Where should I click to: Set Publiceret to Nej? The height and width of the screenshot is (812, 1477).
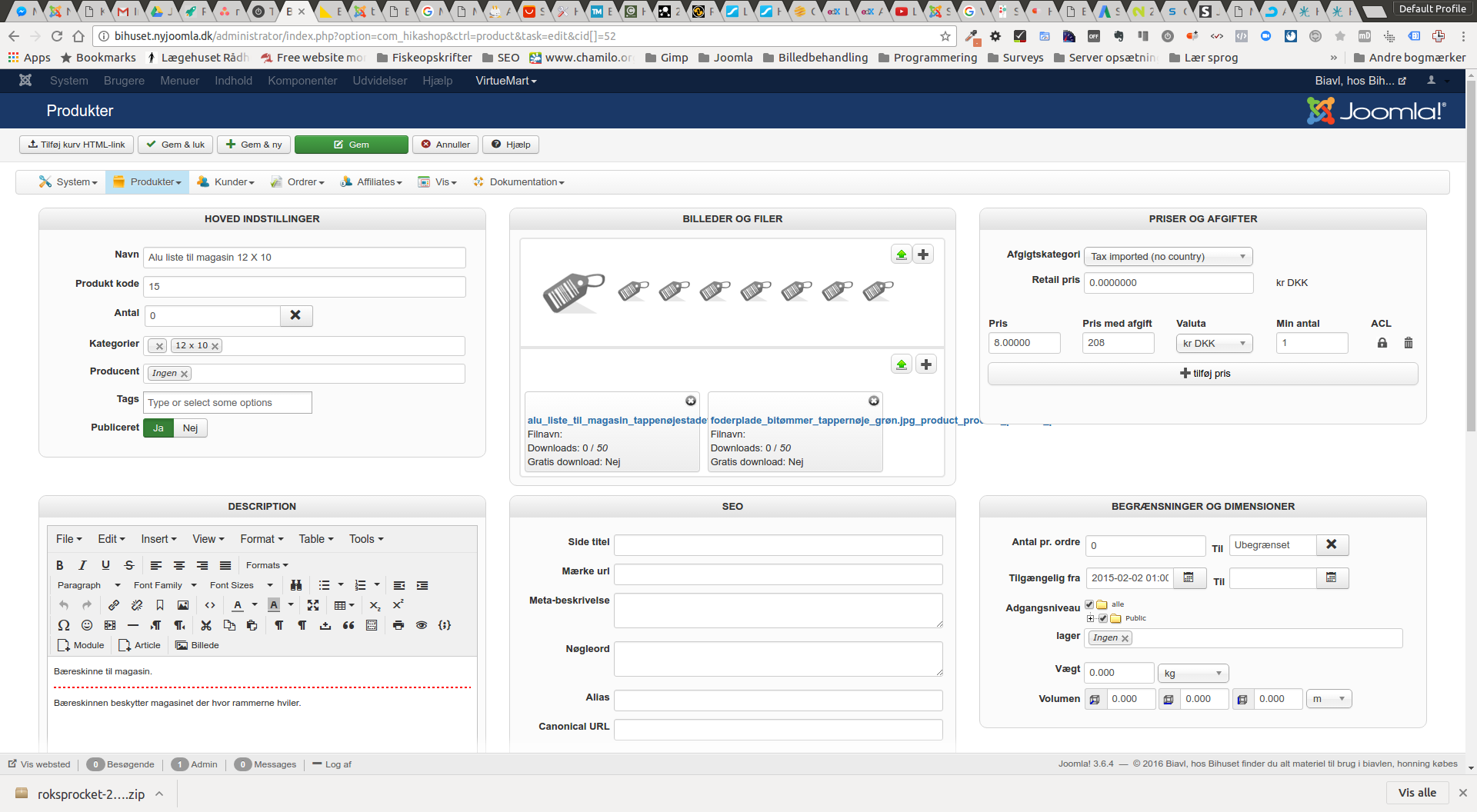click(190, 428)
